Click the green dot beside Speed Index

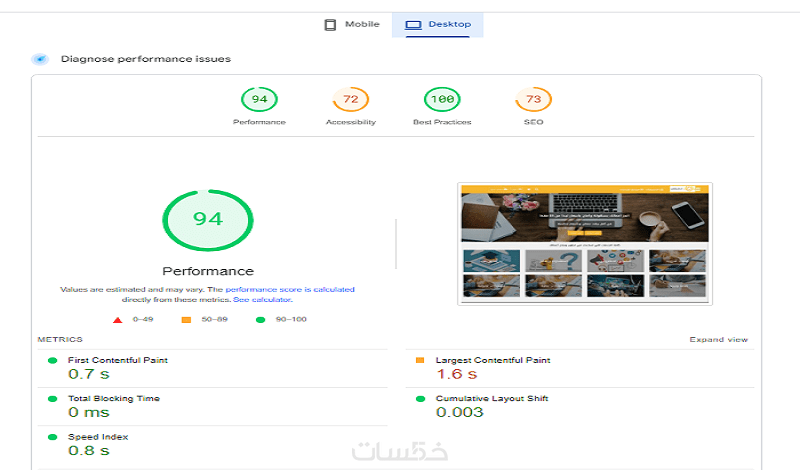pyautogui.click(x=52, y=437)
